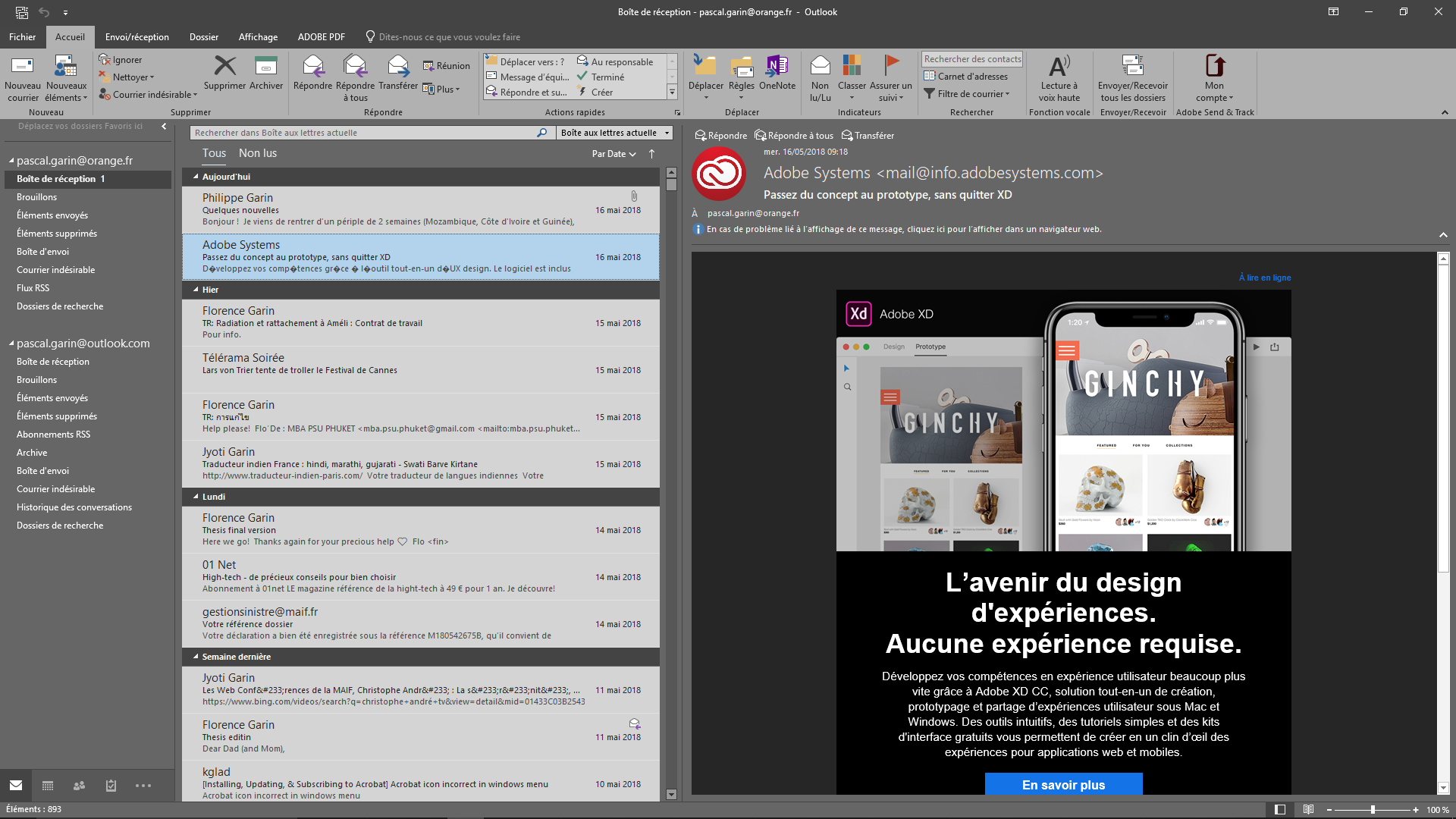The width and height of the screenshot is (1456, 819).
Task: Show Non lus messages filter
Action: pos(258,153)
